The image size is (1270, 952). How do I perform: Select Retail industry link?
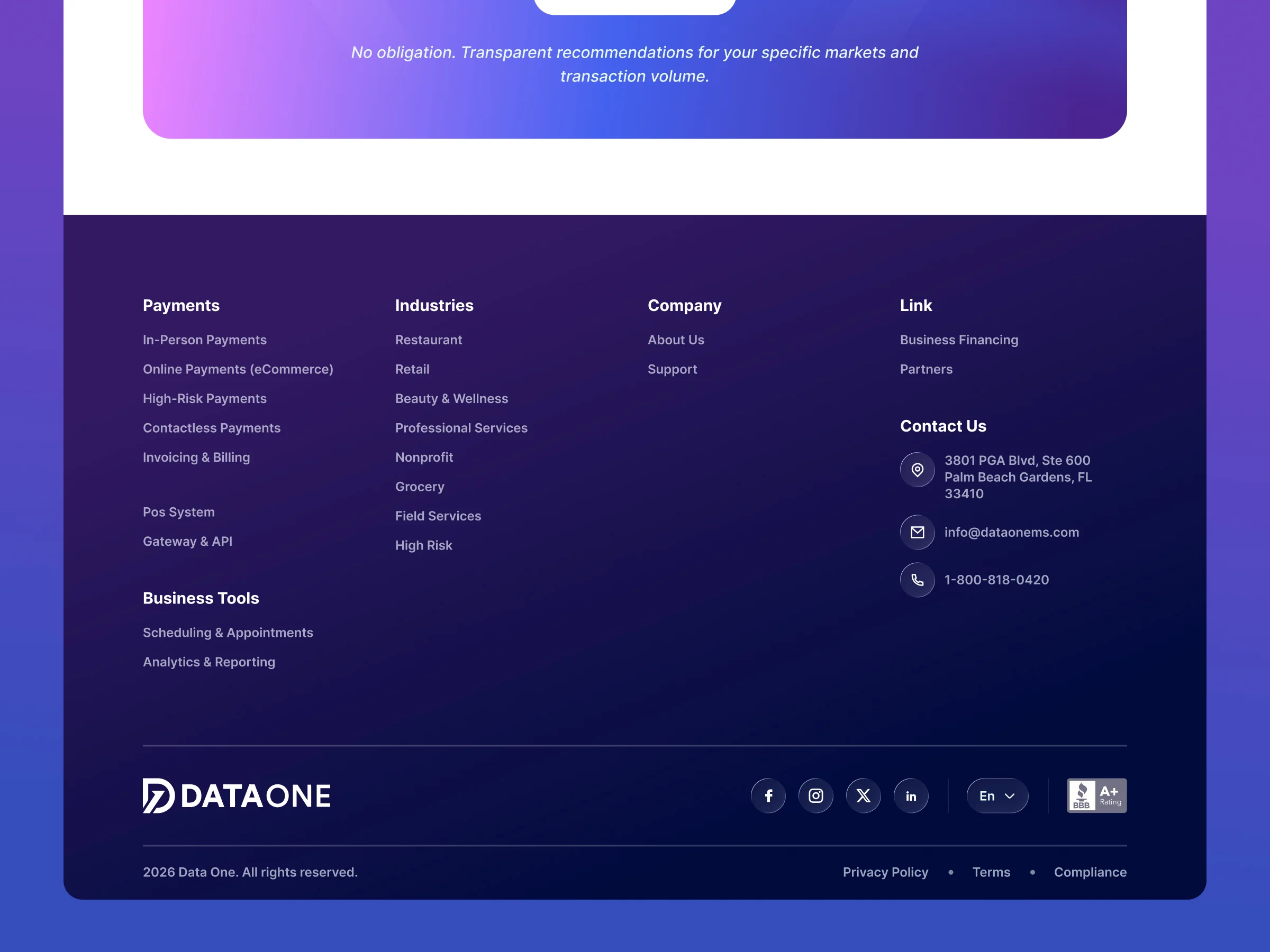pyautogui.click(x=412, y=369)
